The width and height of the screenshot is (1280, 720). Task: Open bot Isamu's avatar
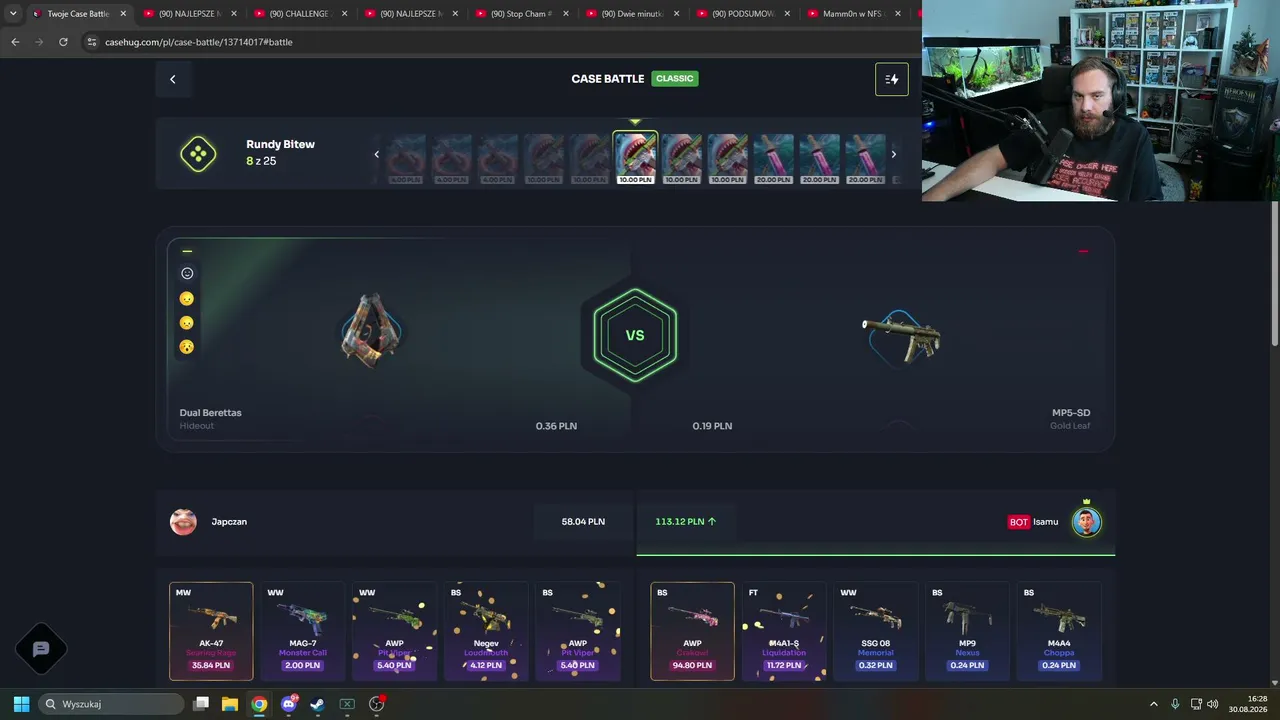1086,522
